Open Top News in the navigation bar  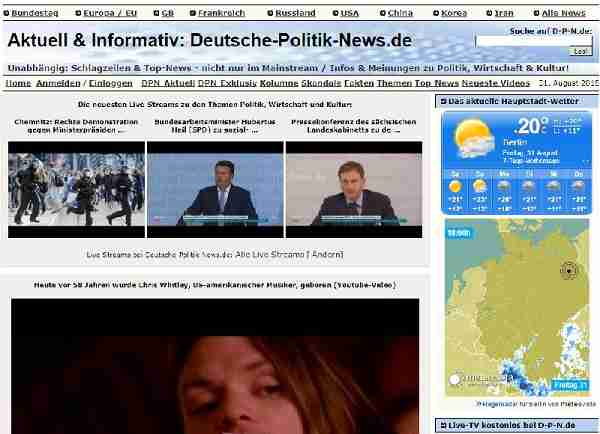click(x=437, y=83)
